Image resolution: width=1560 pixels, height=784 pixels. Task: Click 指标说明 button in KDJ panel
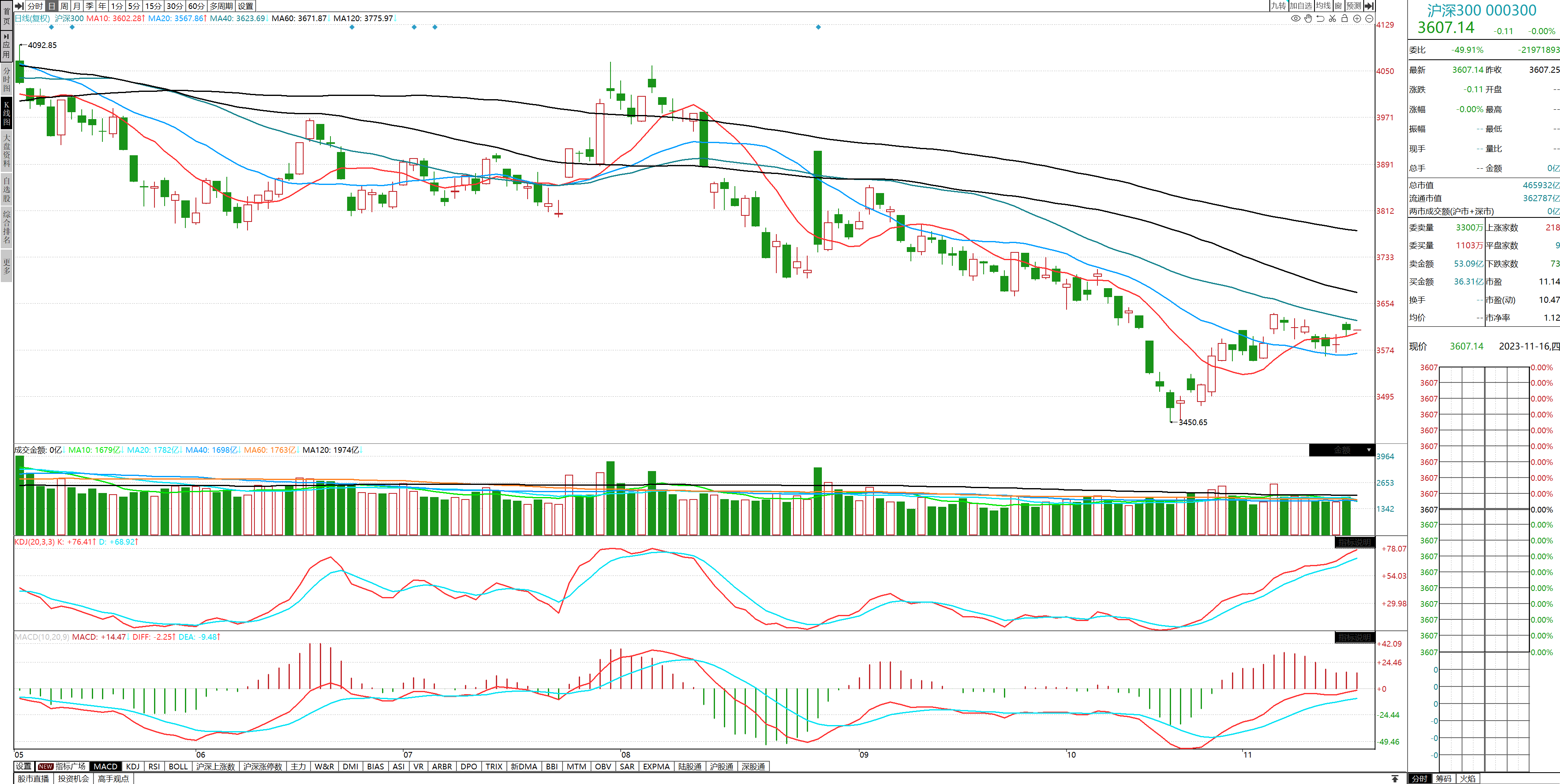[1354, 542]
